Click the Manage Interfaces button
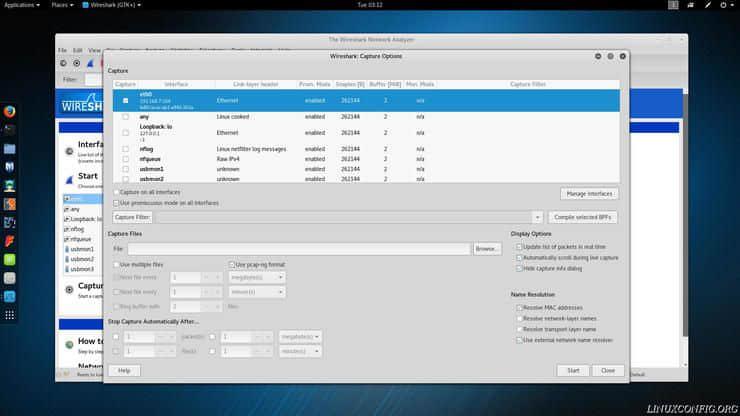740x416 pixels. click(589, 193)
